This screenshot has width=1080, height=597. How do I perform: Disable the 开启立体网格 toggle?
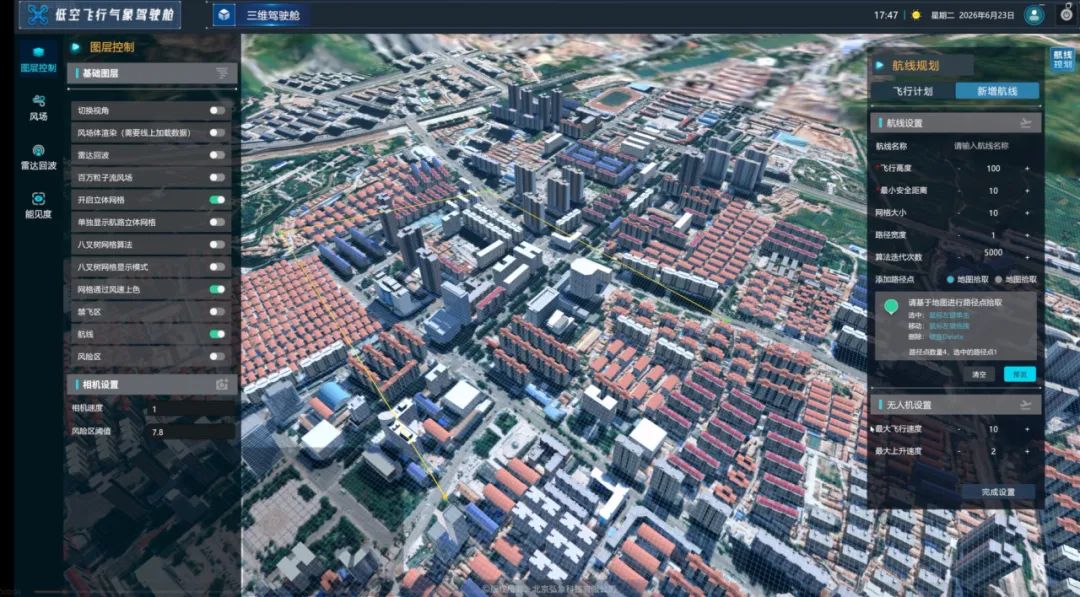(x=217, y=200)
